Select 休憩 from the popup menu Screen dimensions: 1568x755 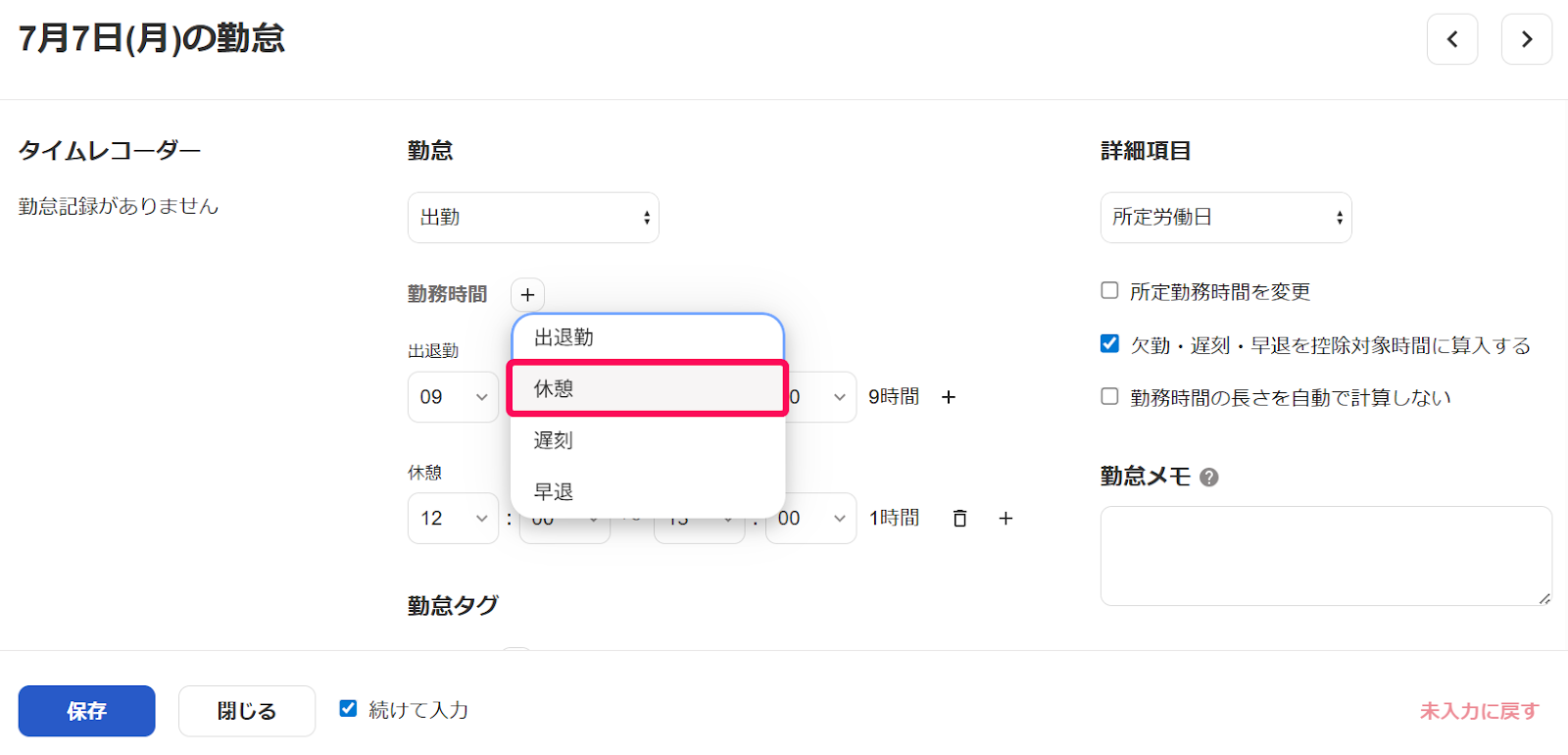coord(648,388)
